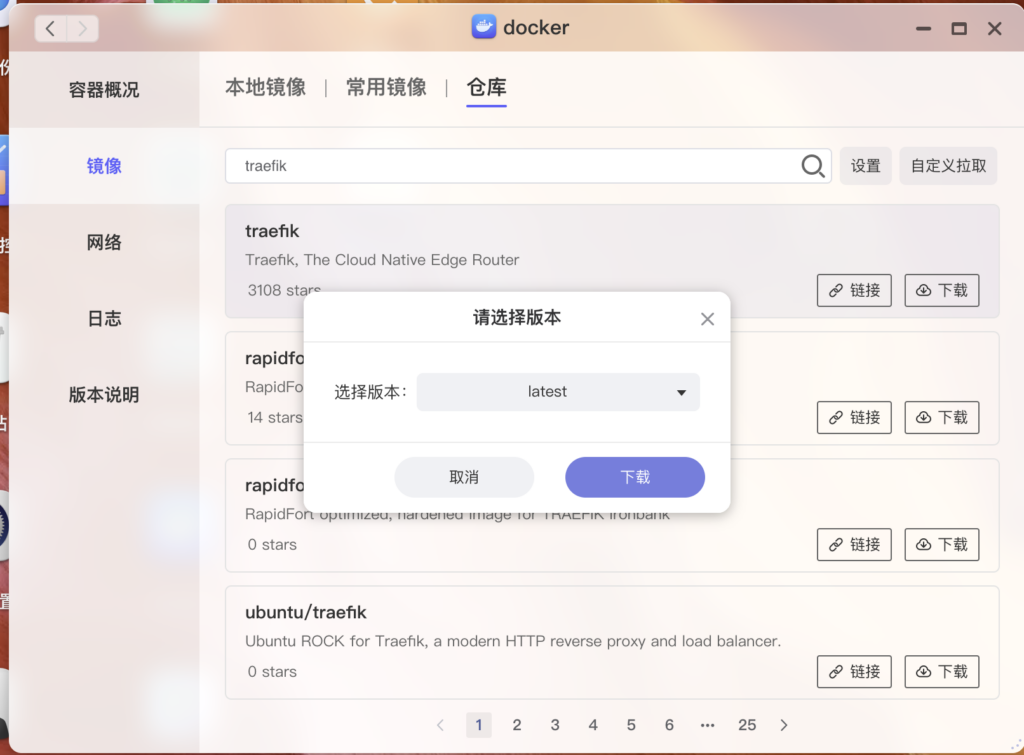Screen dimensions: 1024x755
Task: Go forward with the right arrow button
Action: pos(82,28)
